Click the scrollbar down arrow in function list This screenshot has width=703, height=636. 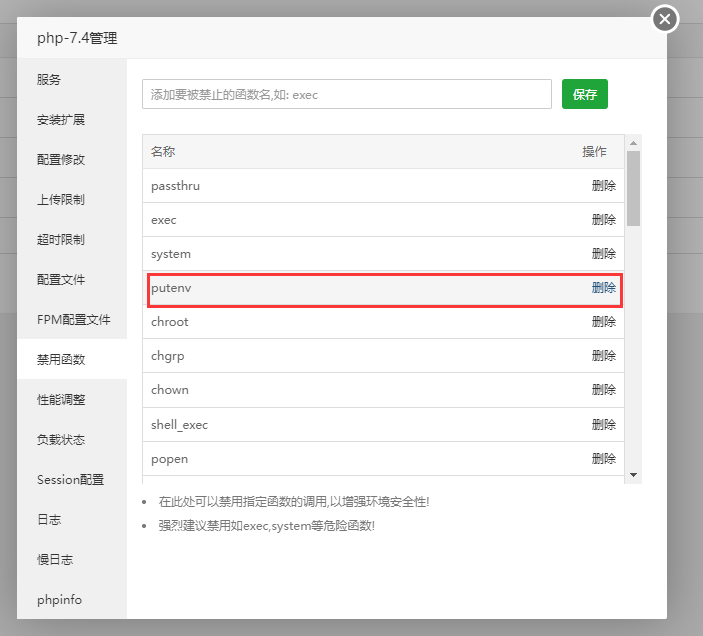633,474
